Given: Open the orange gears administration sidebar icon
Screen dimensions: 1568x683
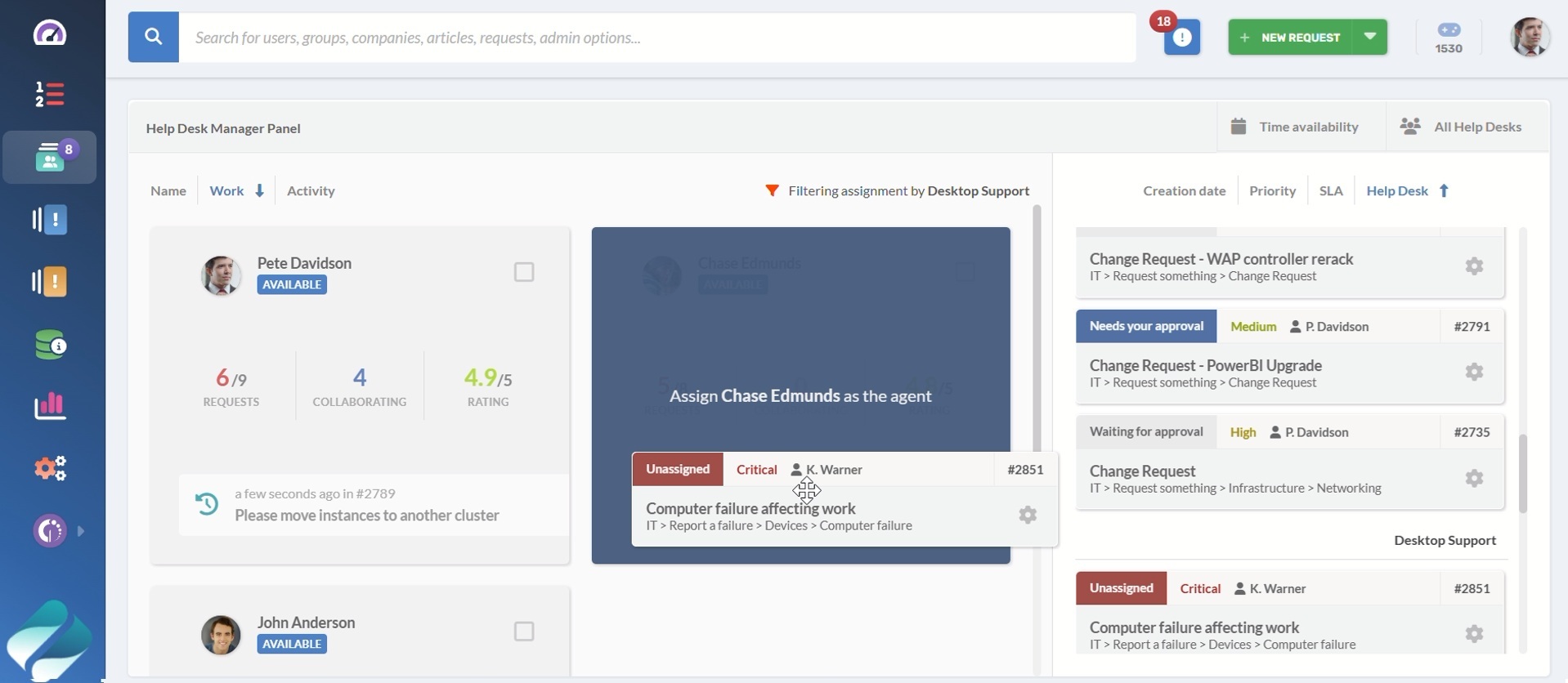Looking at the screenshot, I should [x=50, y=468].
